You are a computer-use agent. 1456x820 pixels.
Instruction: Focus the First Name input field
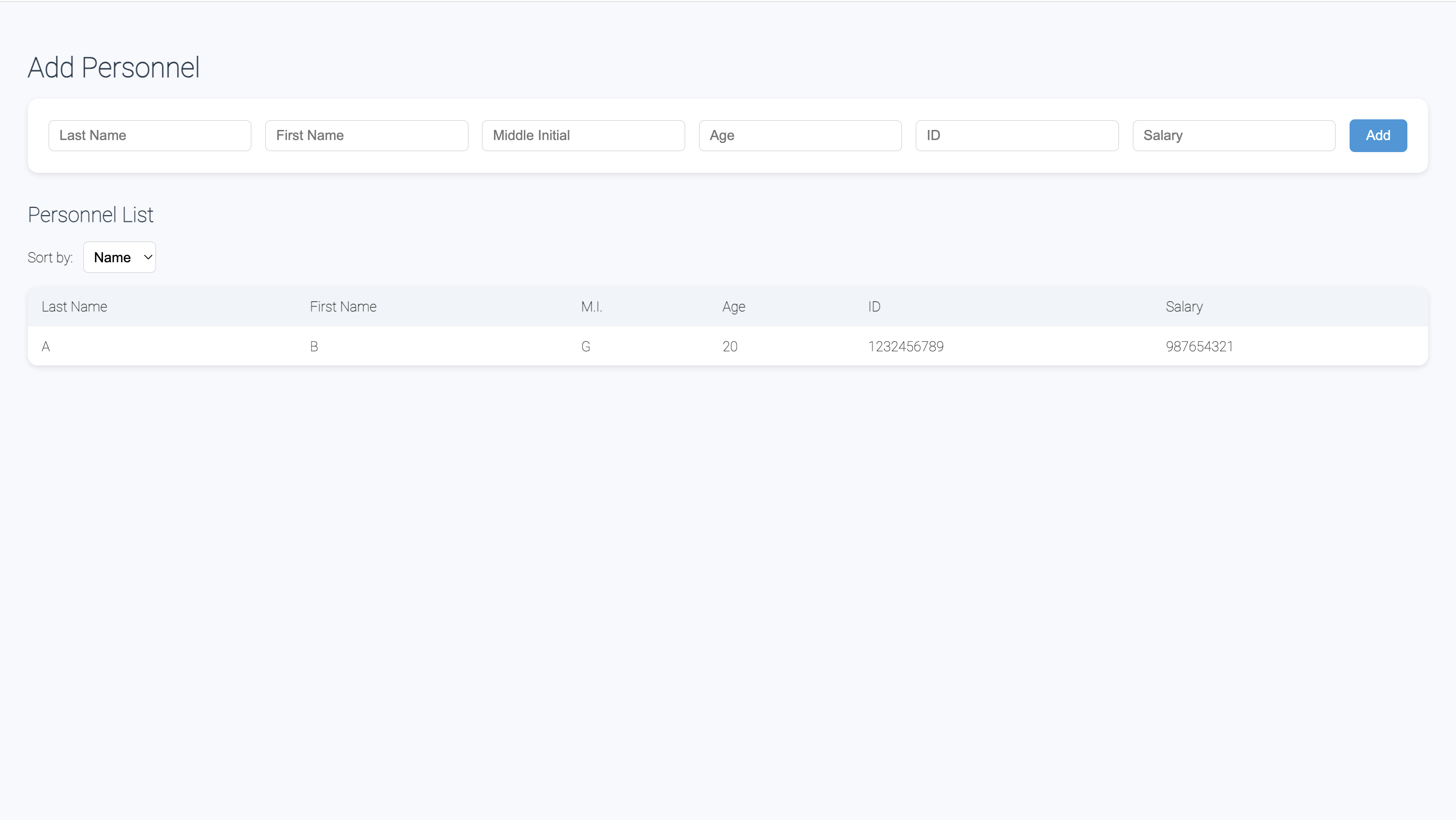[x=366, y=136]
